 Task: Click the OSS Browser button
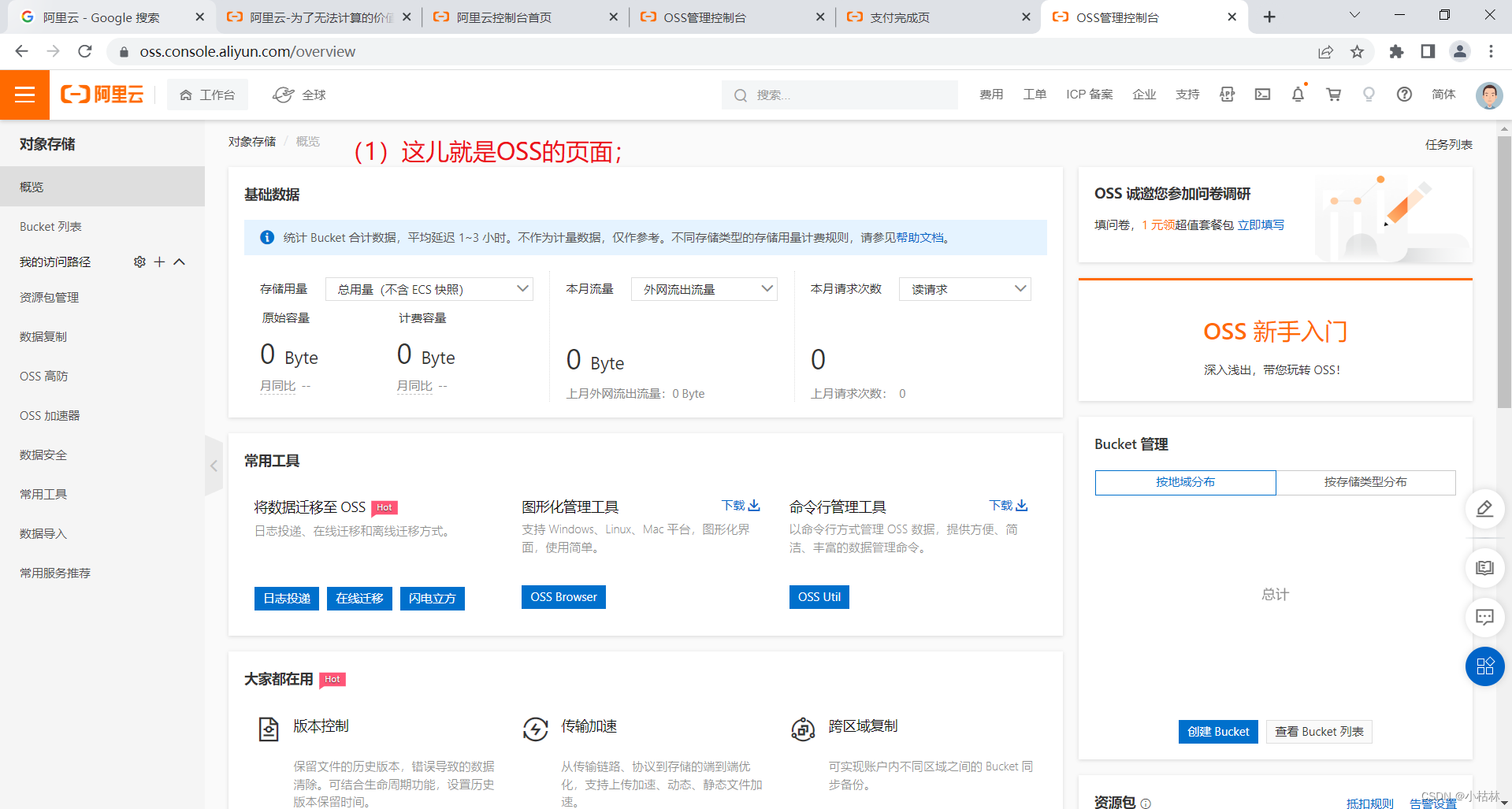coord(563,597)
